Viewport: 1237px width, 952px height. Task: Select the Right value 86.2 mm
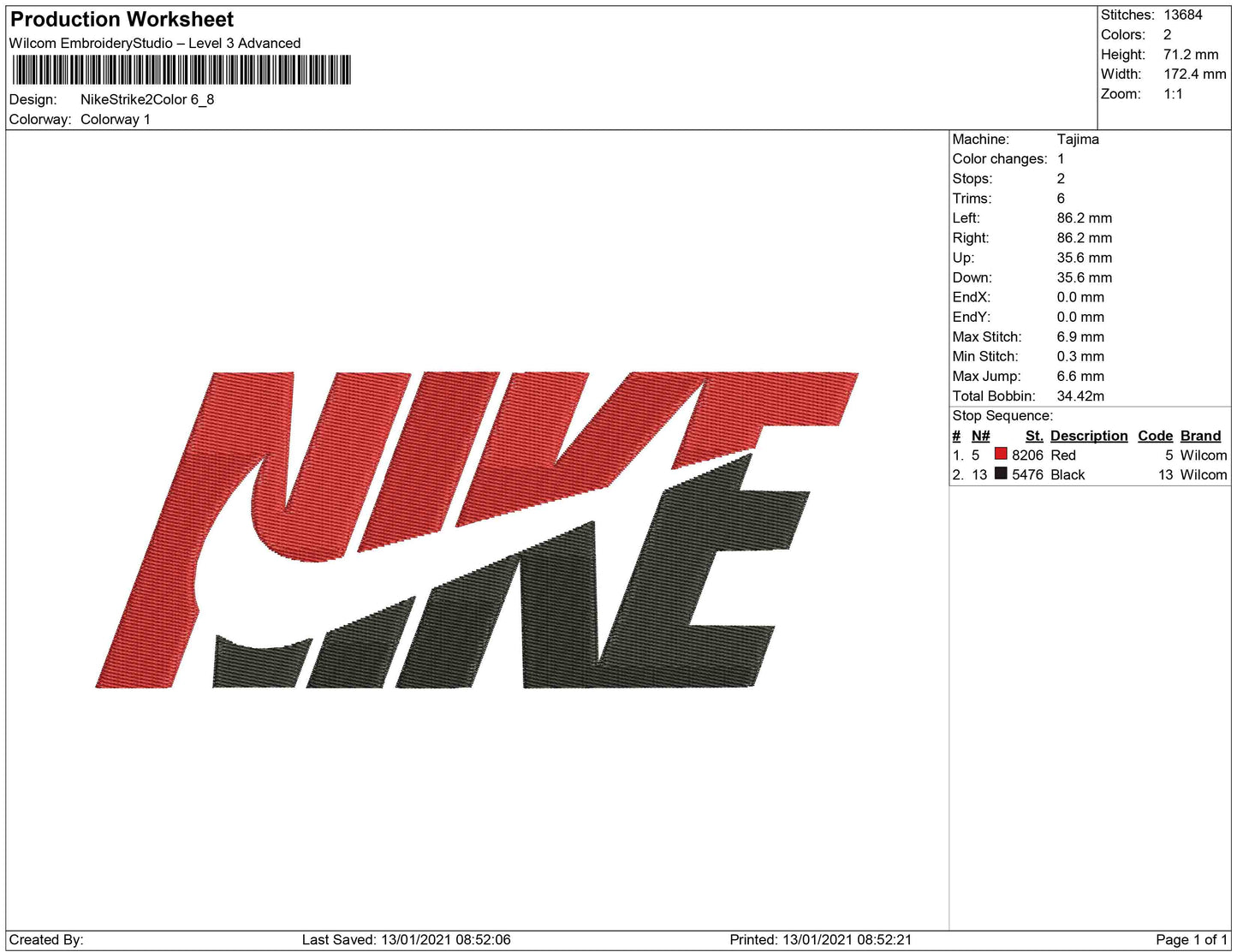1085,237
